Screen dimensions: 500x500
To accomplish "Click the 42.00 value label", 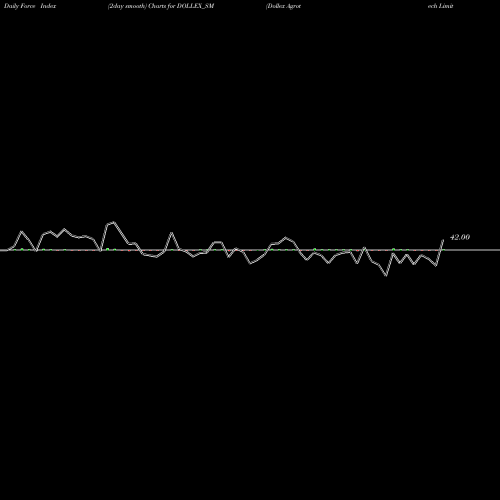I will click(x=460, y=237).
